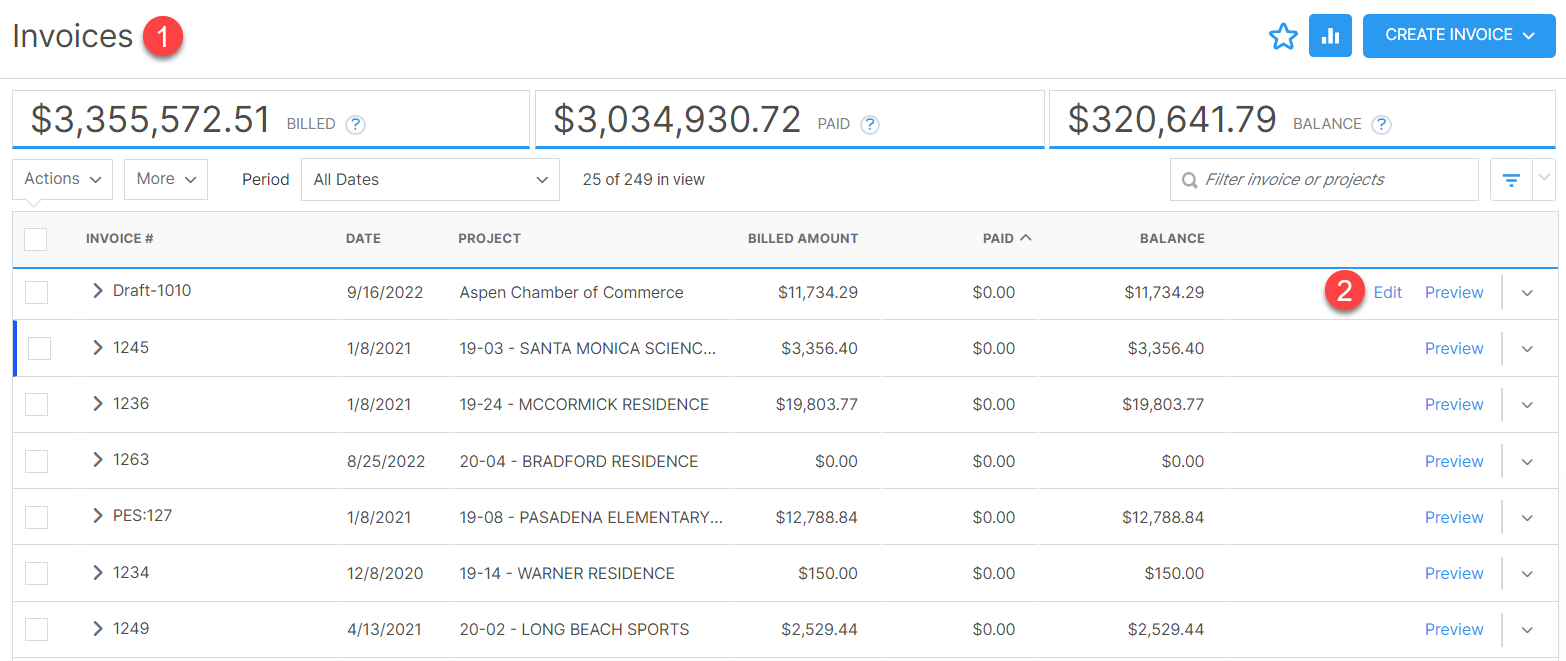
Task: Open row menu arrow for invoice 1245
Action: tap(1527, 349)
